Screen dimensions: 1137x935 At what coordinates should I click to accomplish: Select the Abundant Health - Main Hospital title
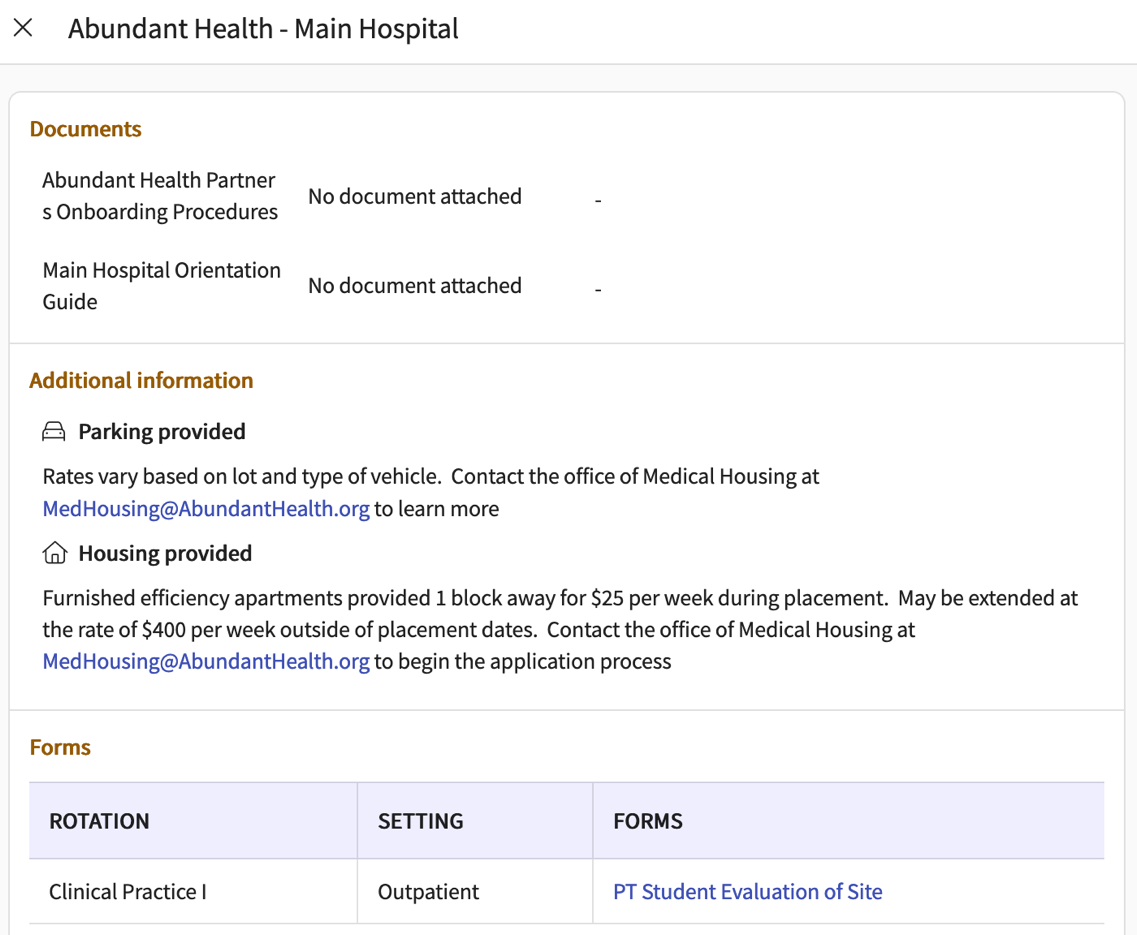[x=262, y=28]
